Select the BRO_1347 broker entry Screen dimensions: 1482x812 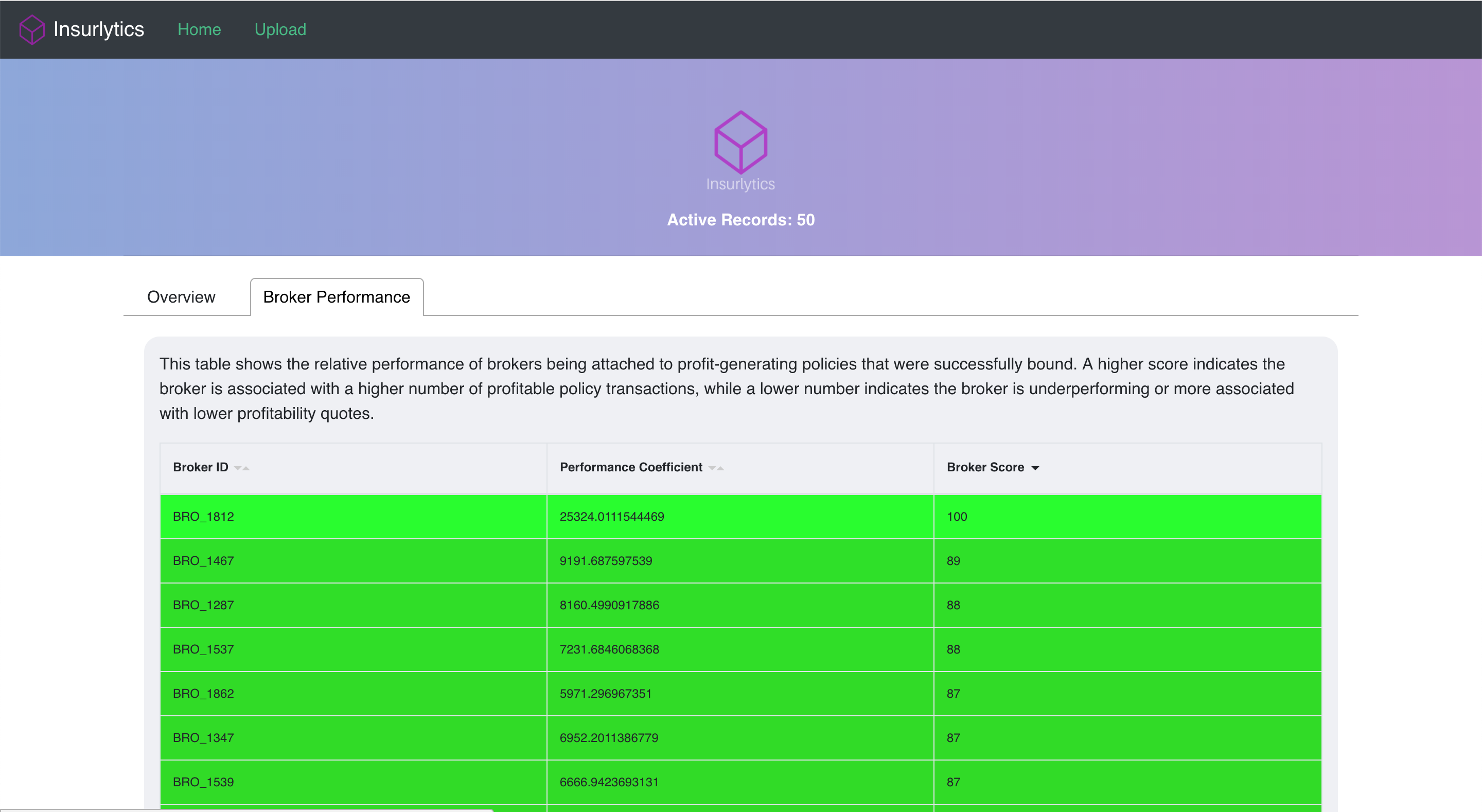[x=204, y=738]
